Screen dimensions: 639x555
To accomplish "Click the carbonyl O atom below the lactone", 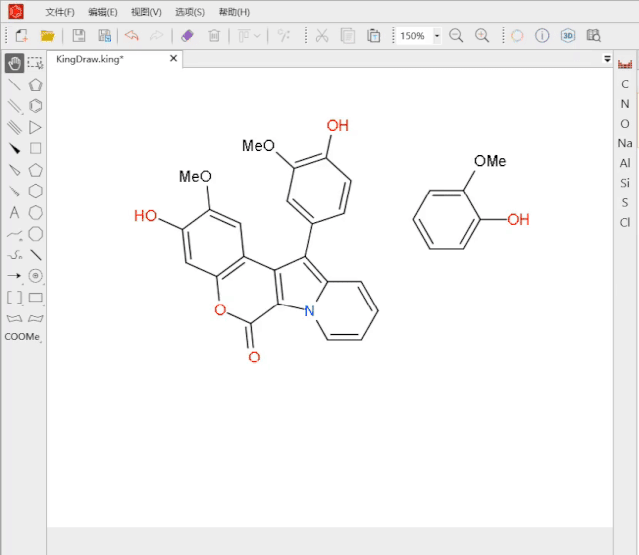I will 254,357.
